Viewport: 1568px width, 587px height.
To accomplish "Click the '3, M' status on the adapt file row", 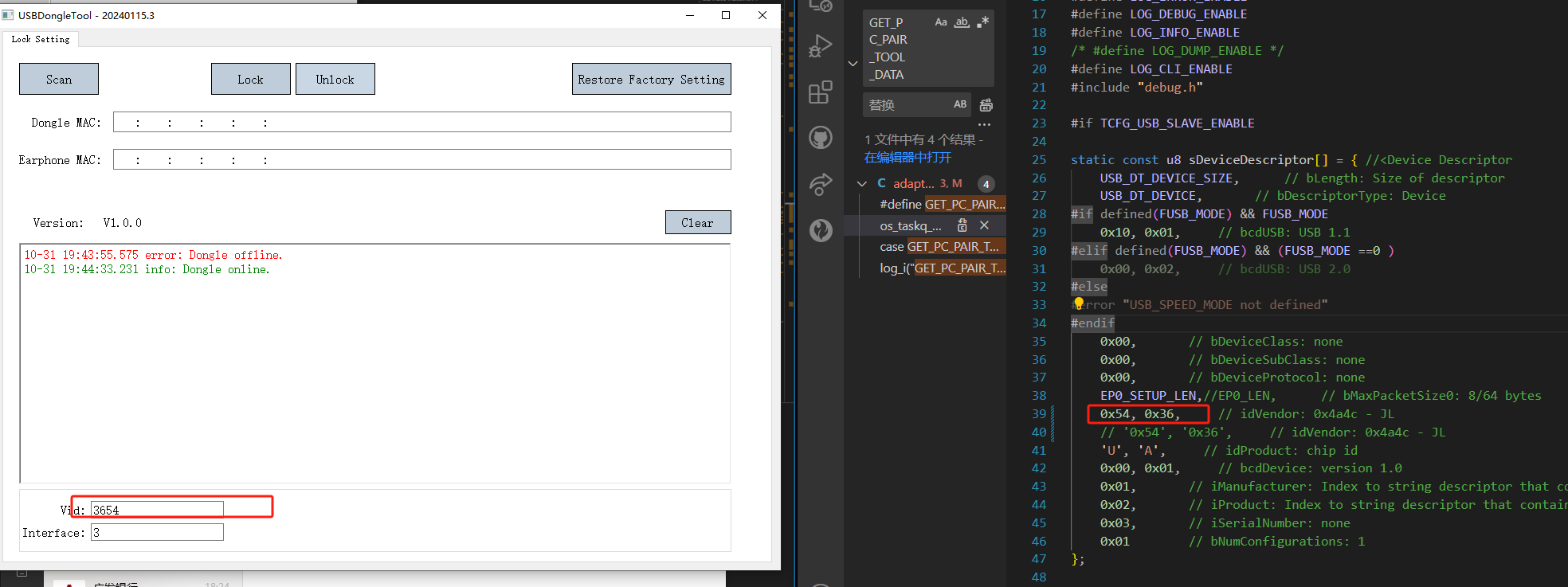I will click(951, 183).
